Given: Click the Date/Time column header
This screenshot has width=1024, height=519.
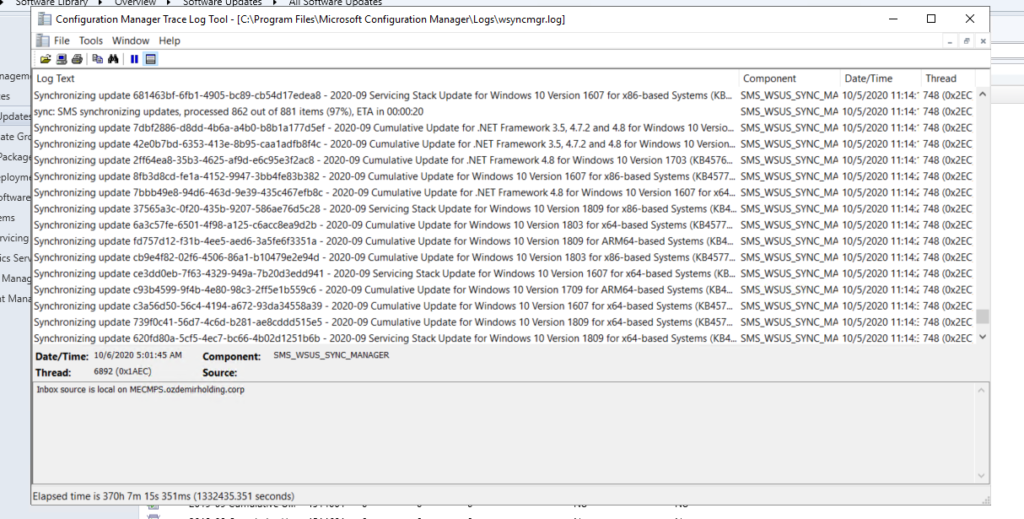Looking at the screenshot, I should pyautogui.click(x=880, y=78).
